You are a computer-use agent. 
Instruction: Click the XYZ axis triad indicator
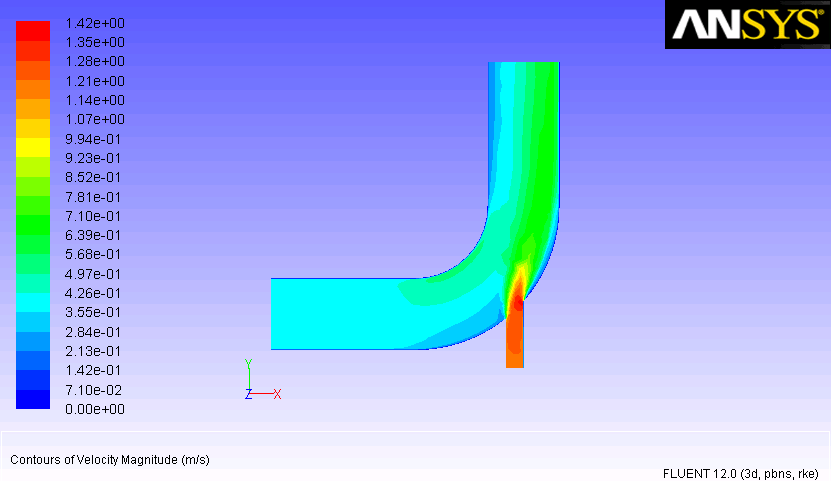pyautogui.click(x=263, y=380)
